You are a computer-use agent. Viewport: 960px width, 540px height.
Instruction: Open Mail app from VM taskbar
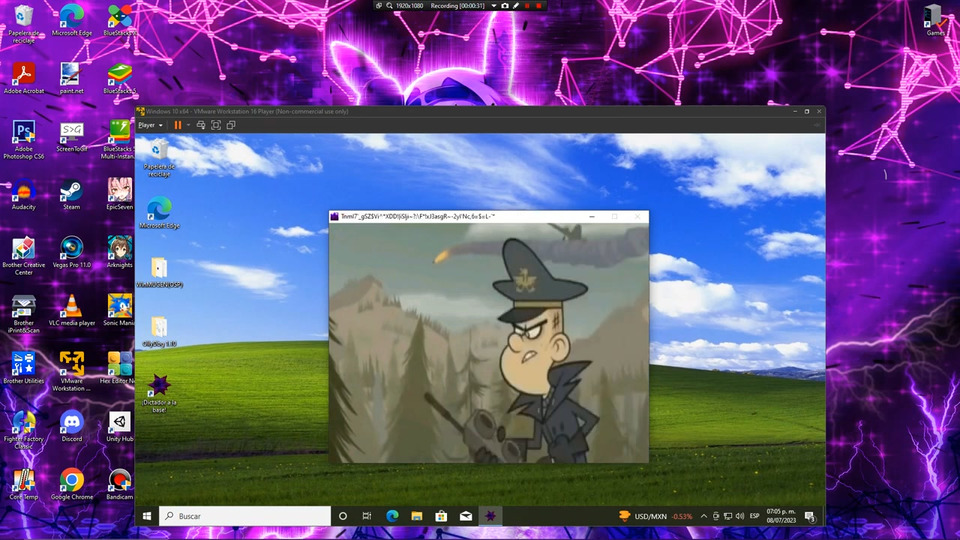[x=466, y=516]
